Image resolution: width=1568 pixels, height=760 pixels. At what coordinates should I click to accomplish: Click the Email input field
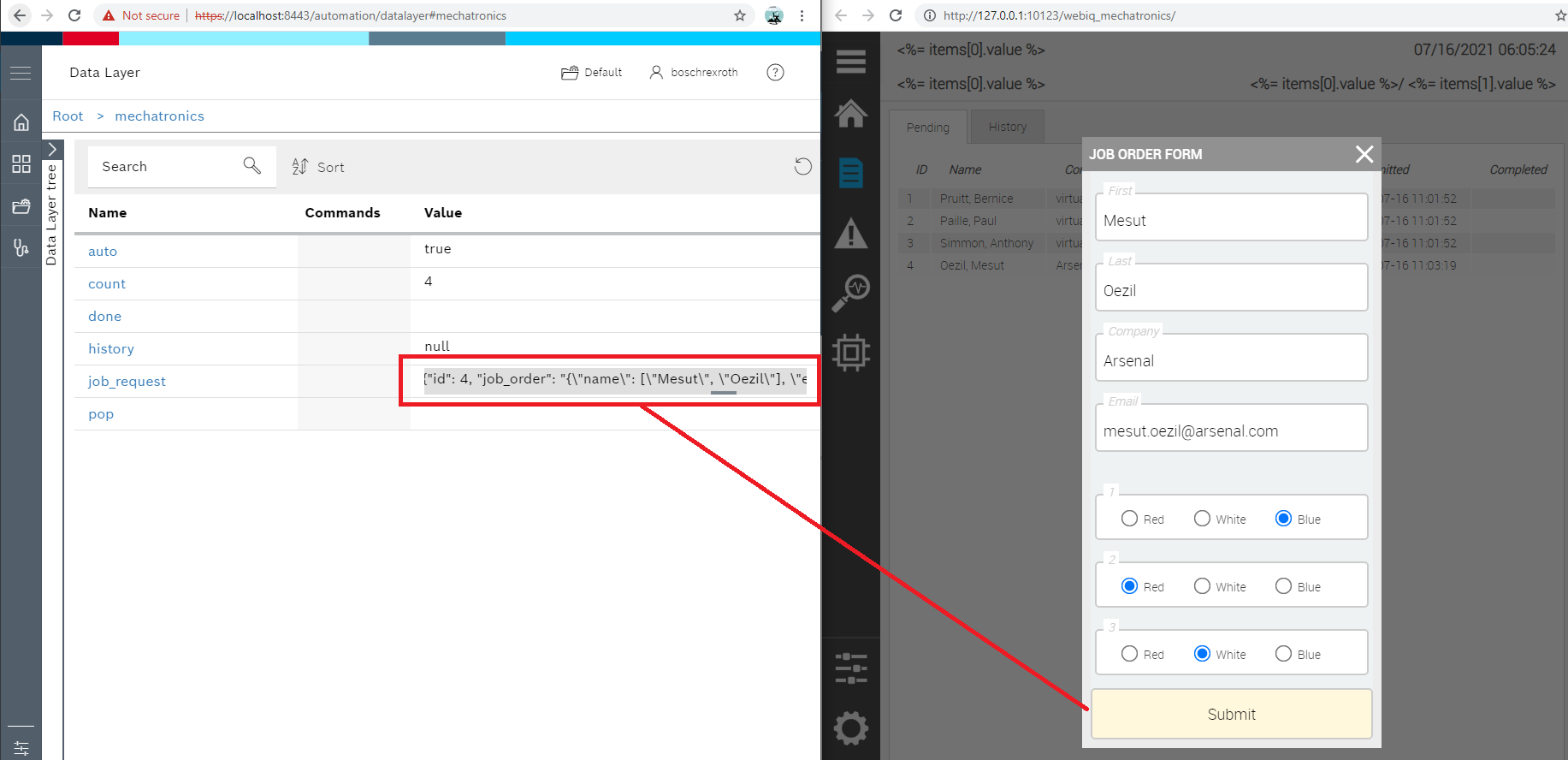click(1231, 430)
